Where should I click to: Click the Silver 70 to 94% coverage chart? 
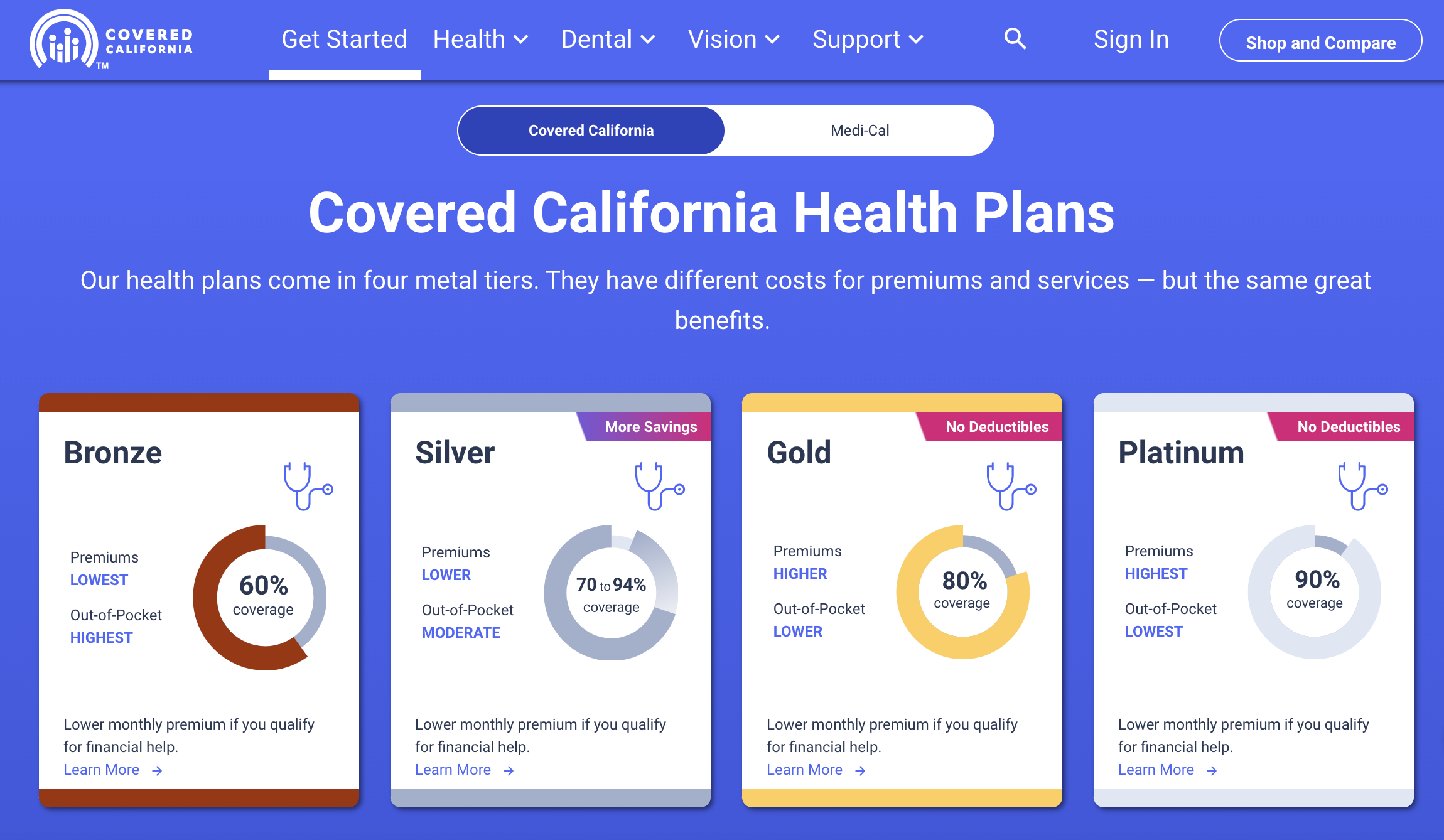611,592
